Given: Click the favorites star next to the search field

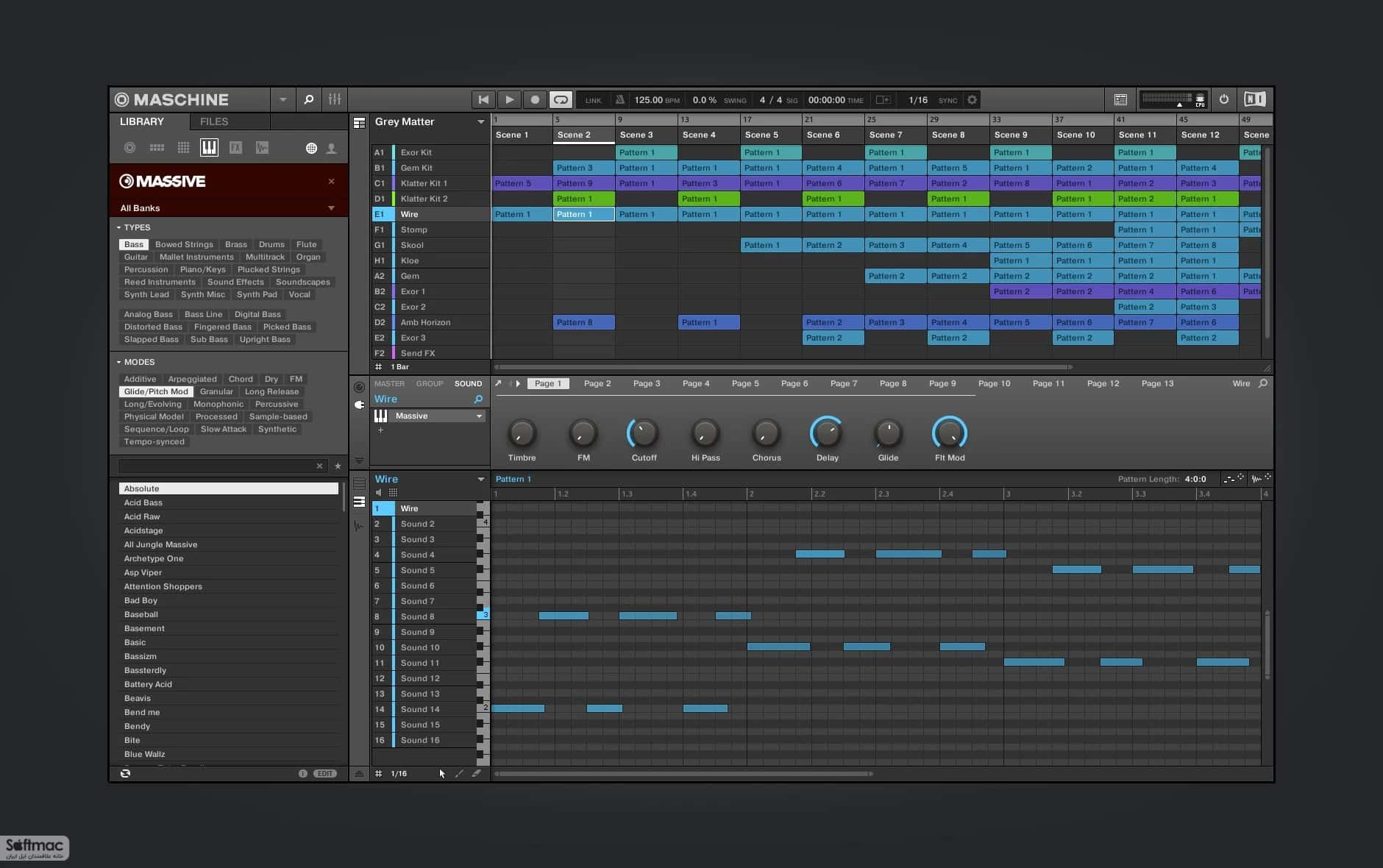Looking at the screenshot, I should pyautogui.click(x=338, y=466).
